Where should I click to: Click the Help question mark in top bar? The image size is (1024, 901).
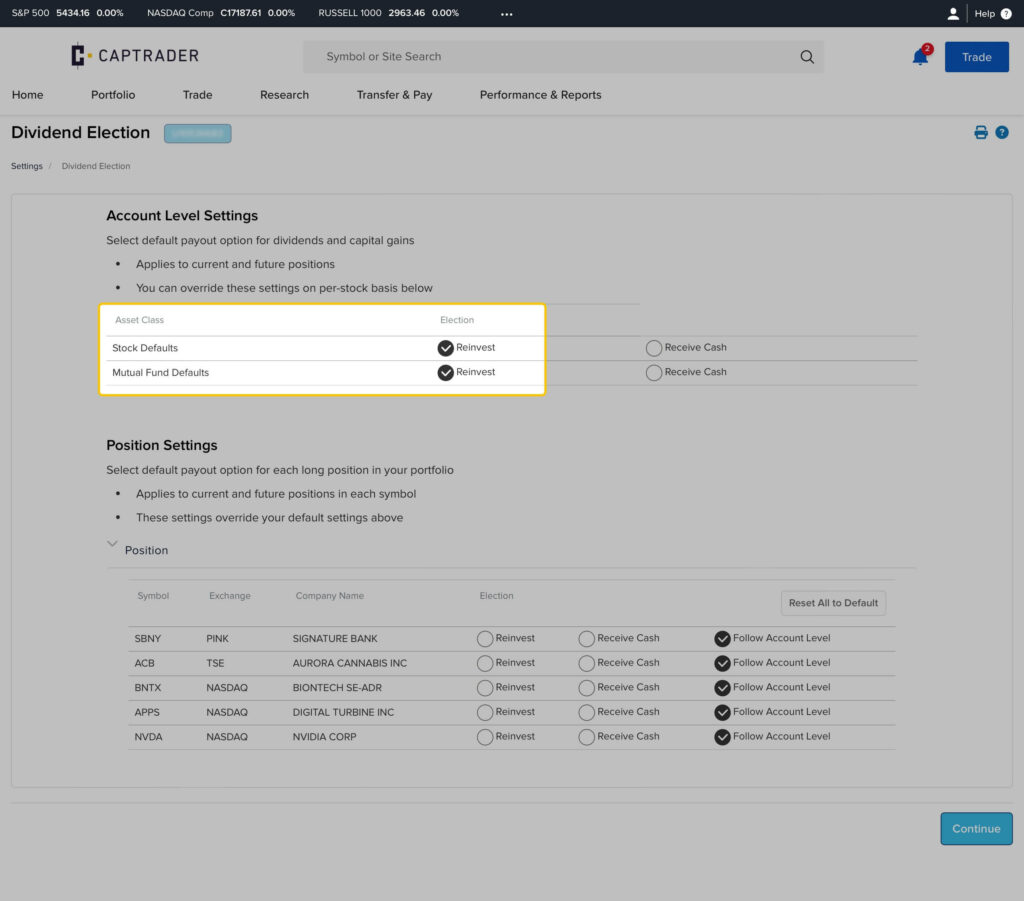[1006, 14]
